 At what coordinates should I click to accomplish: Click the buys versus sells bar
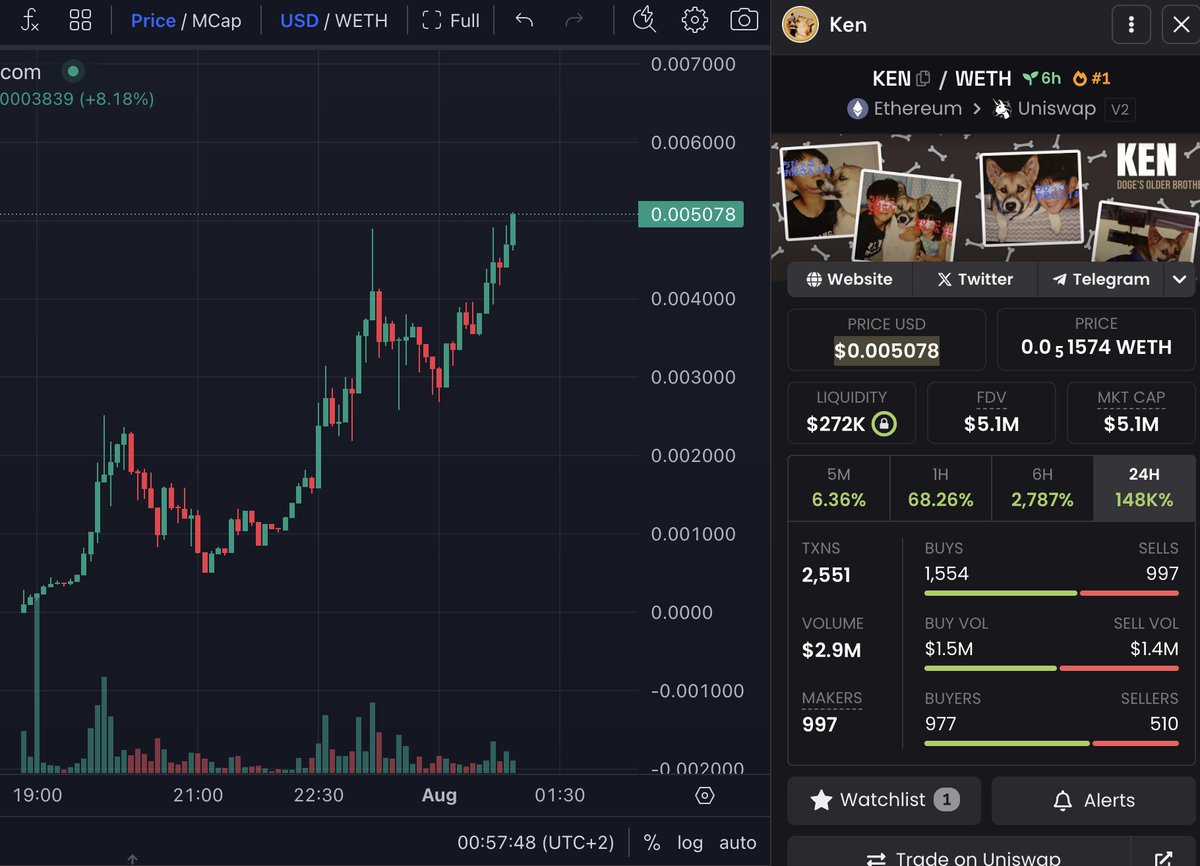coord(1052,593)
